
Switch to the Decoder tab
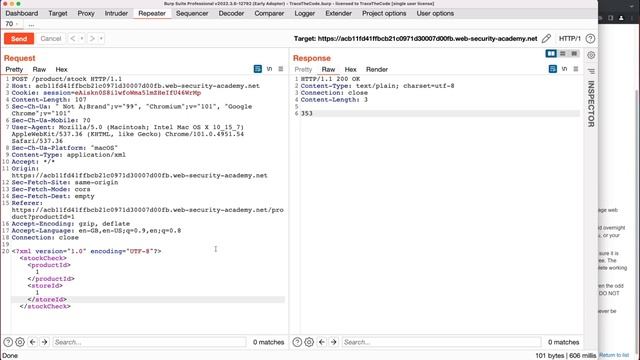click(x=231, y=13)
